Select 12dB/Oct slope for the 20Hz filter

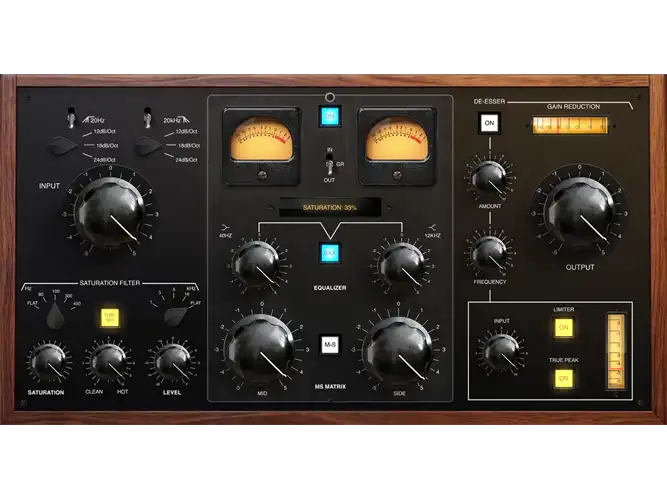(105, 131)
